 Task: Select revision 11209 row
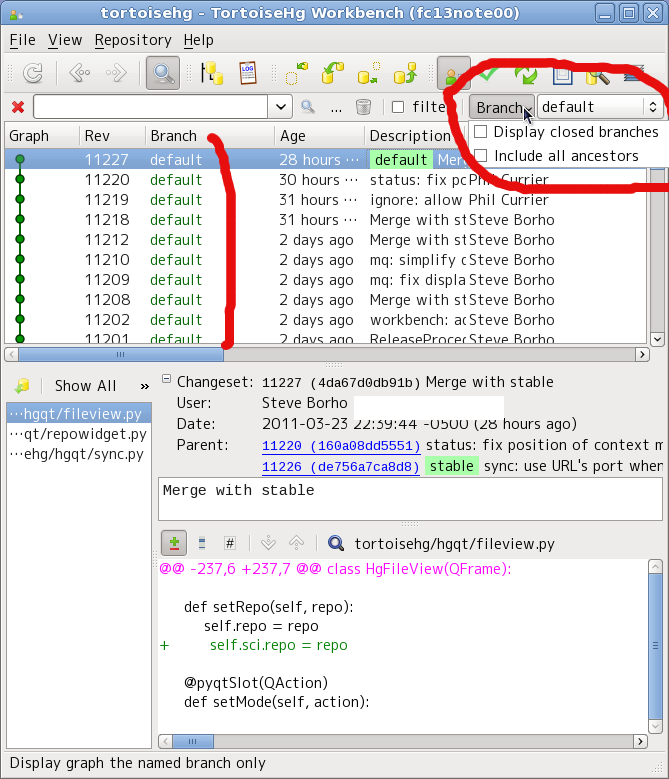tap(325, 280)
